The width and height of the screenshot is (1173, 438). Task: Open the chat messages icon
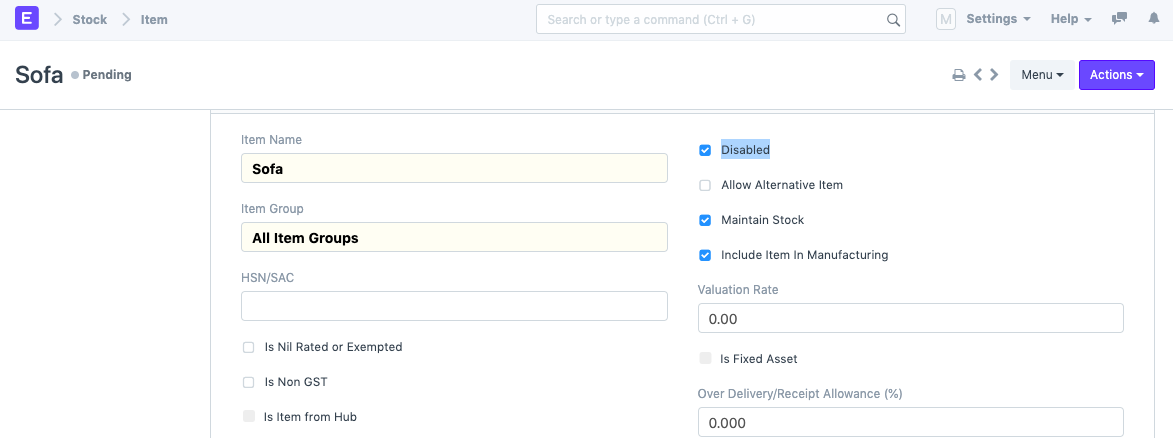click(x=1120, y=19)
